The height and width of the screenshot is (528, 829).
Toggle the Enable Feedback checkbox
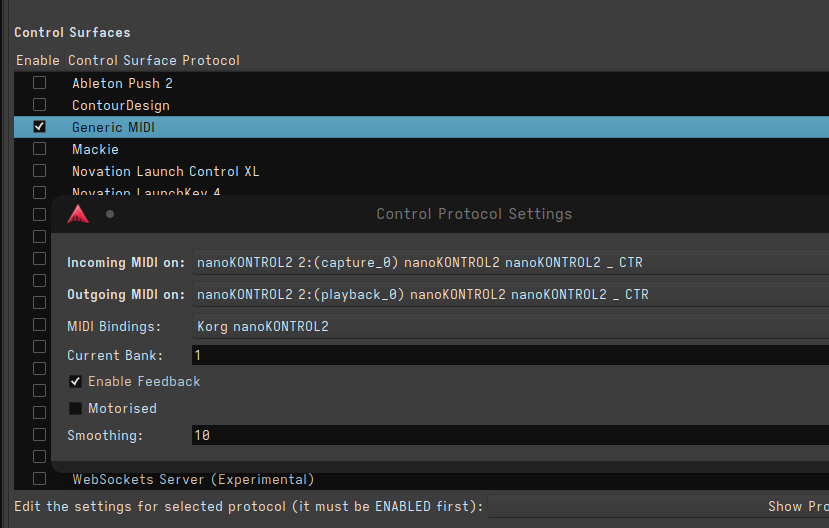(x=76, y=382)
